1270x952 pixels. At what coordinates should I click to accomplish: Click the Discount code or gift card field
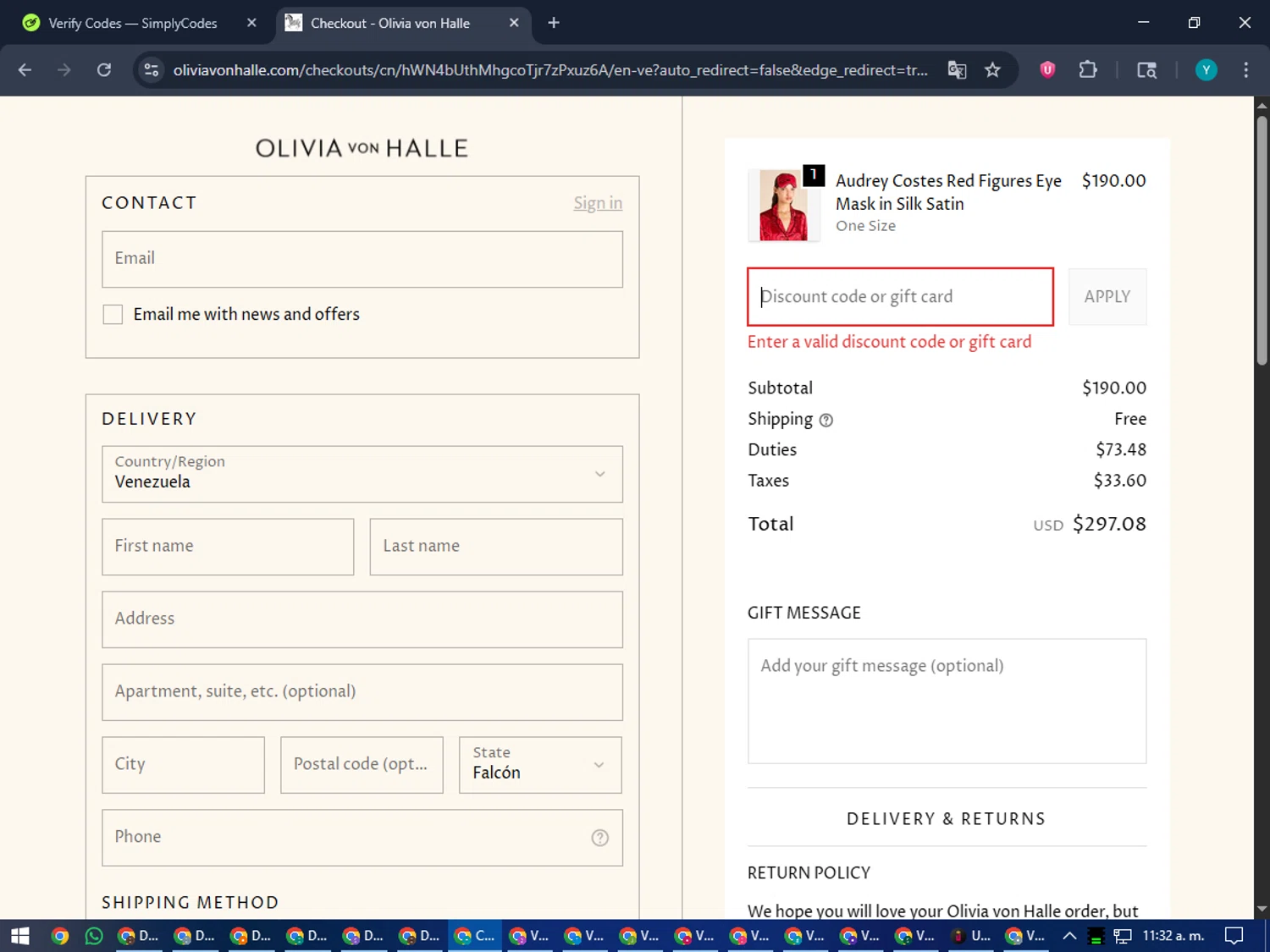click(900, 297)
